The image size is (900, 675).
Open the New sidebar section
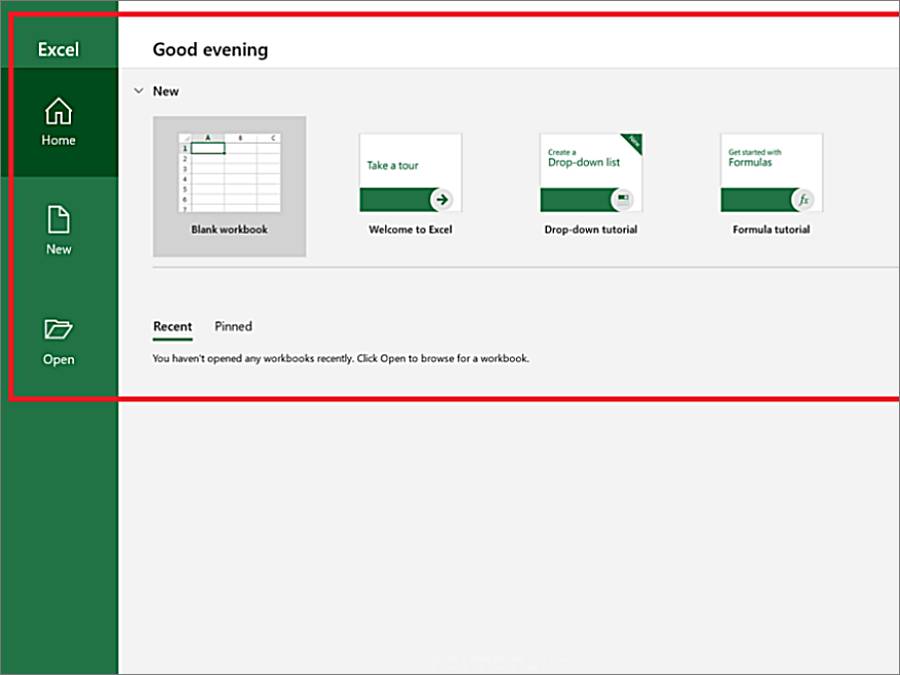point(59,231)
